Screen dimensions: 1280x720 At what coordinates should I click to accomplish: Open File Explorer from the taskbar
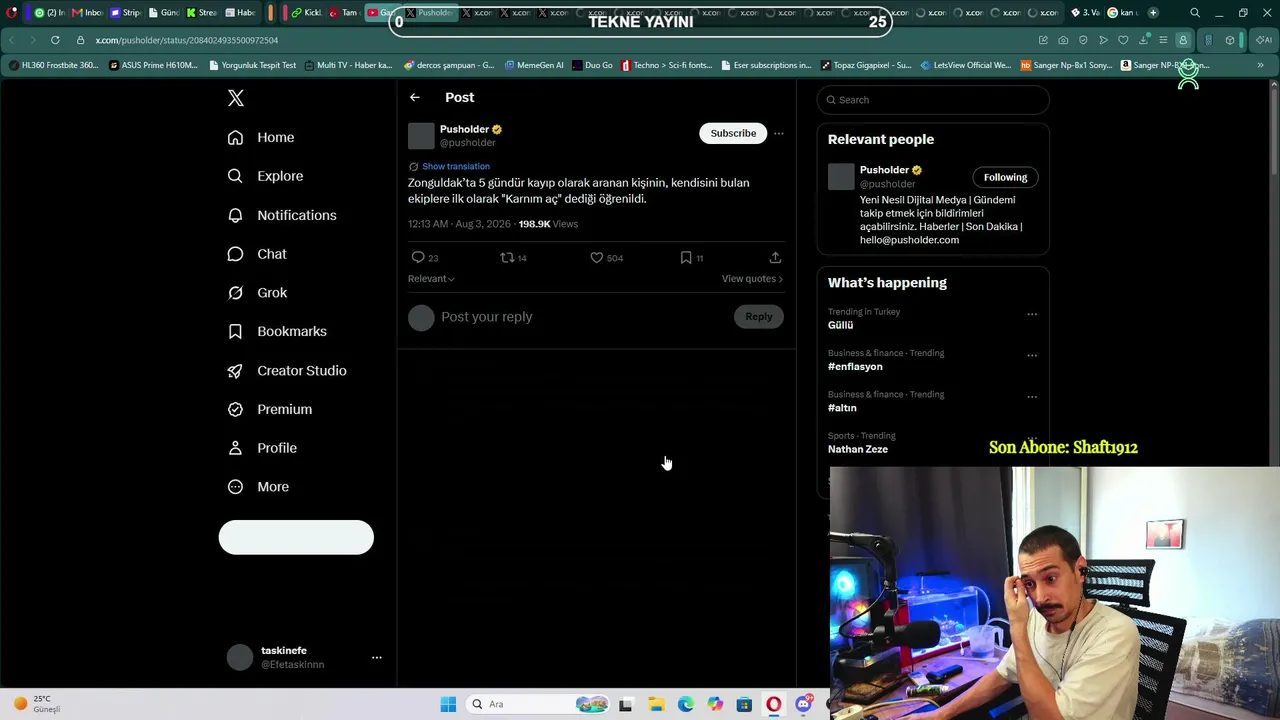coord(656,704)
